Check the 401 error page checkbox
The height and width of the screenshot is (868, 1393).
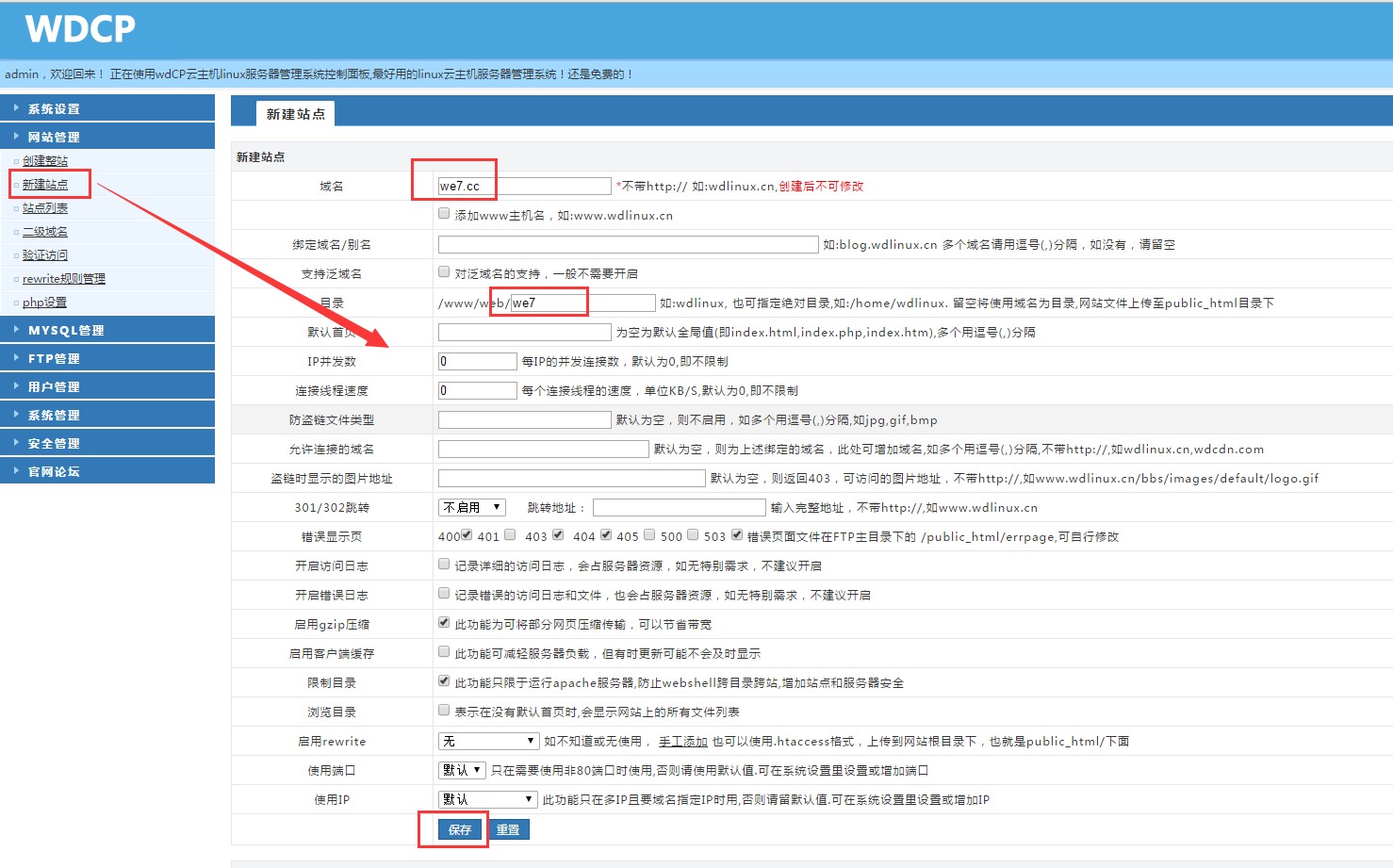pos(510,535)
